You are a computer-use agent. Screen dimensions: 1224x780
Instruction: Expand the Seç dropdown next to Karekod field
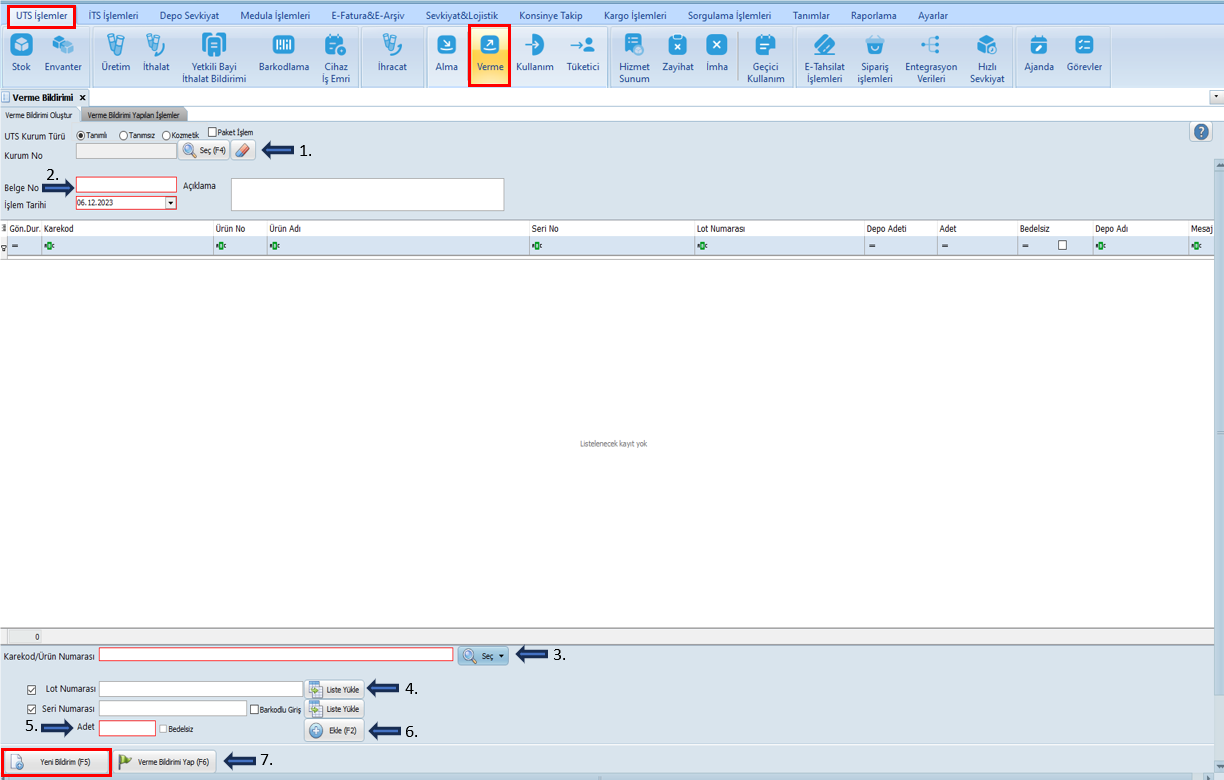click(x=502, y=656)
